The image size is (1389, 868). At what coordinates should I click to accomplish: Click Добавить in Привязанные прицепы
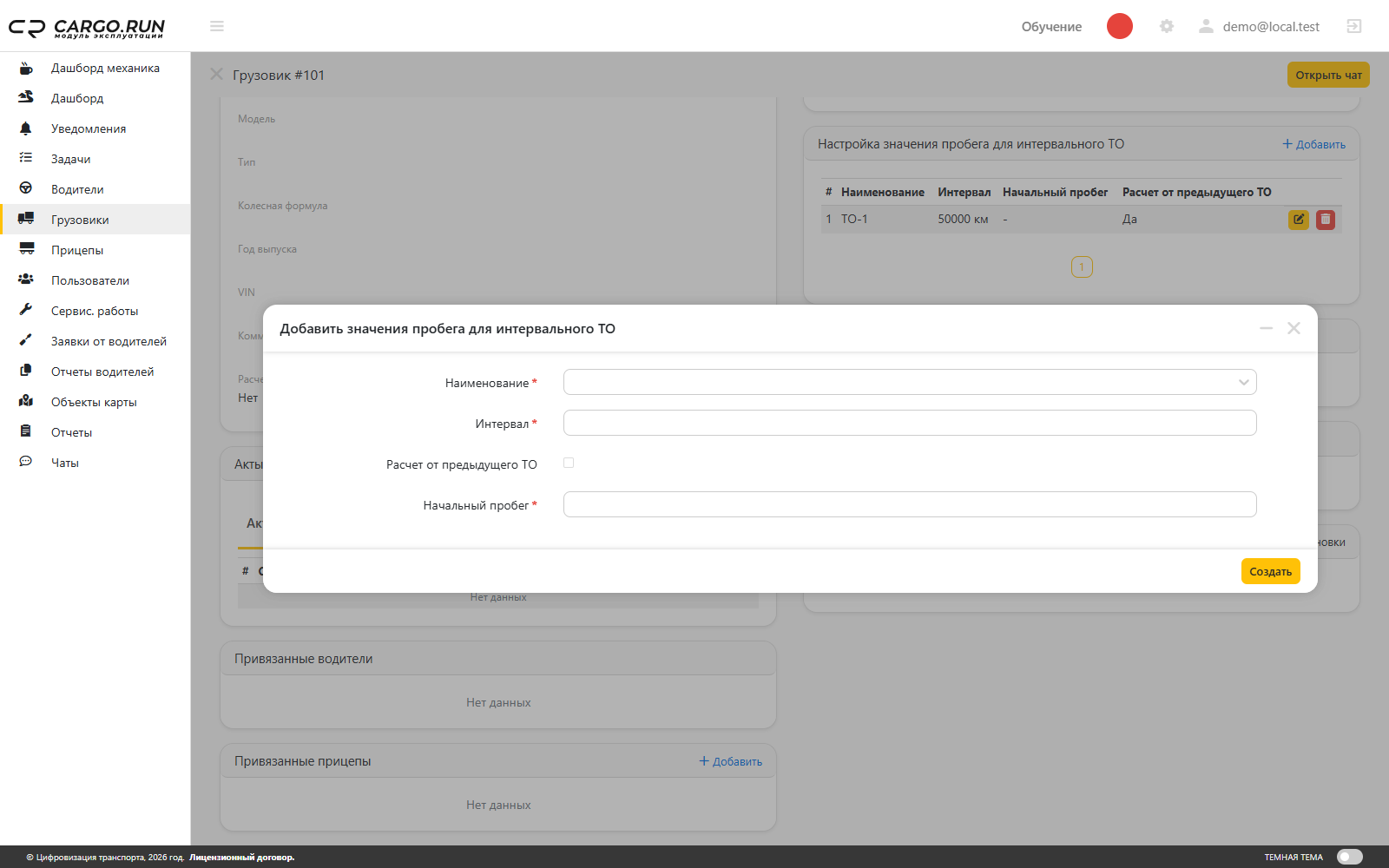coord(730,761)
